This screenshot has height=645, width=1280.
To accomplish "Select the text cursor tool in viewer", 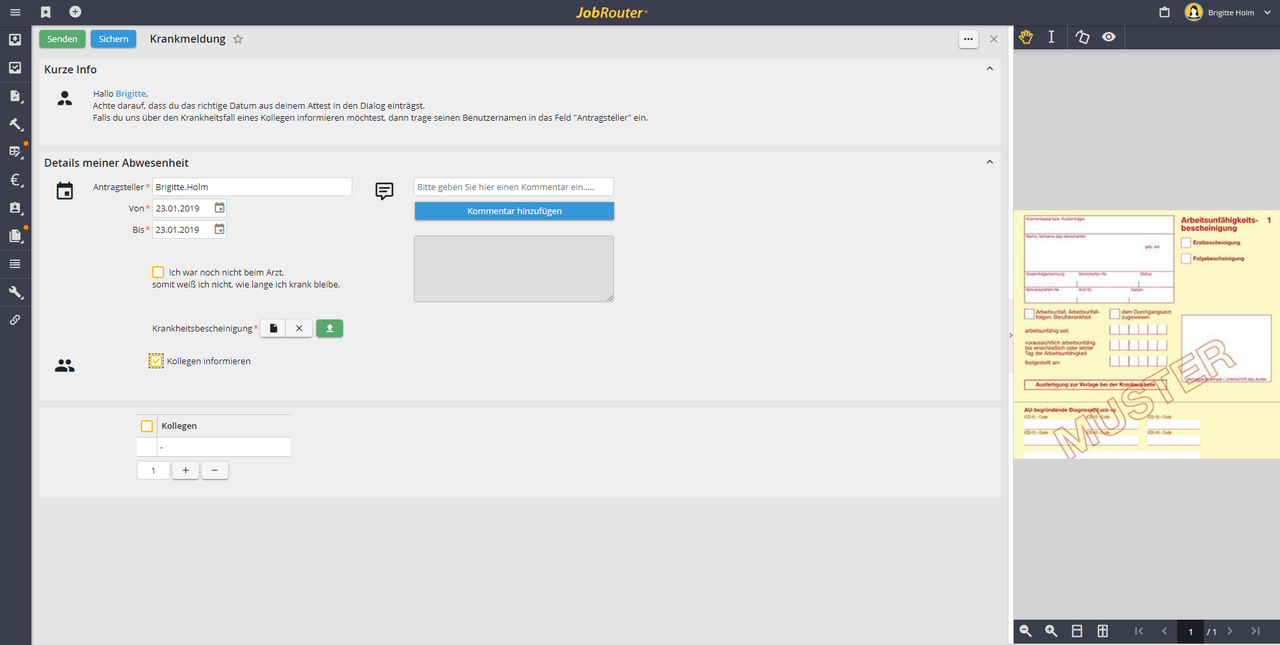I will pyautogui.click(x=1051, y=37).
